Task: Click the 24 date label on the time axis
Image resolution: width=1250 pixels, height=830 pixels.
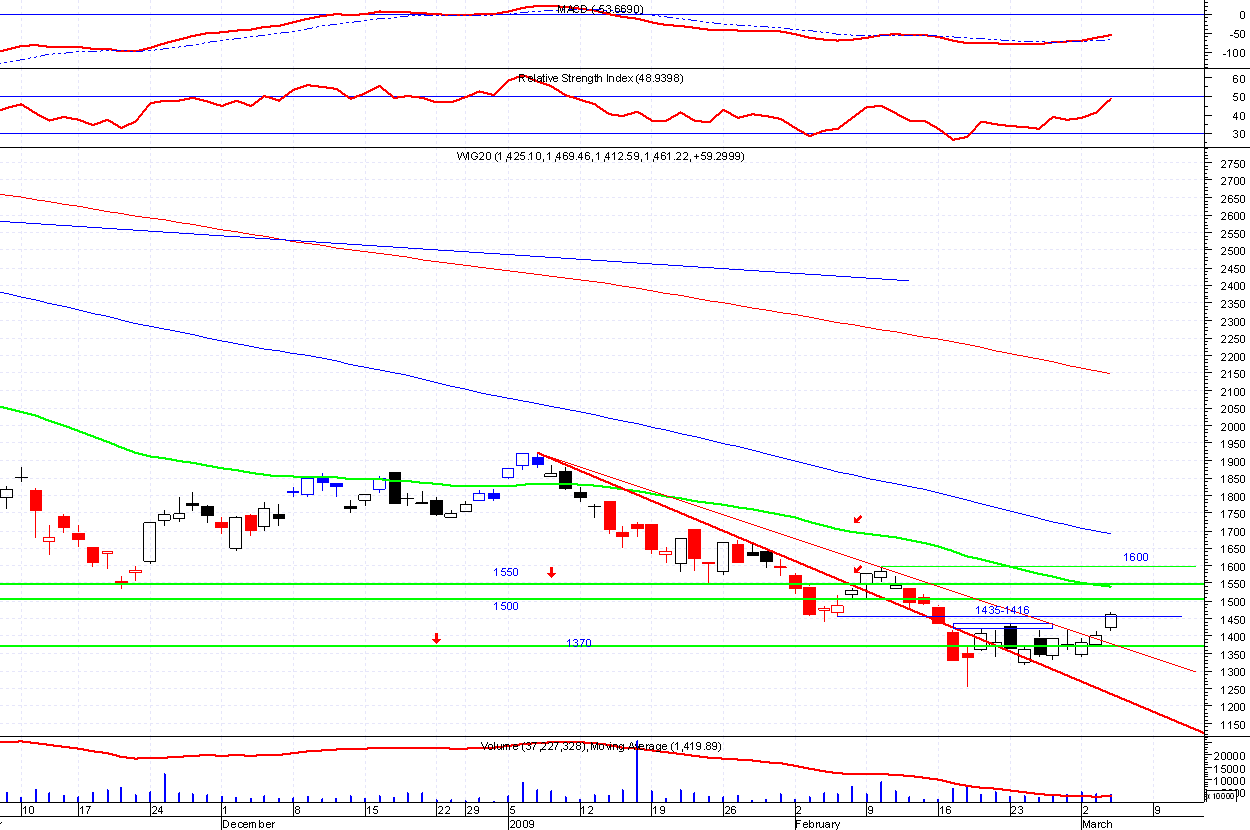Action: click(x=157, y=810)
